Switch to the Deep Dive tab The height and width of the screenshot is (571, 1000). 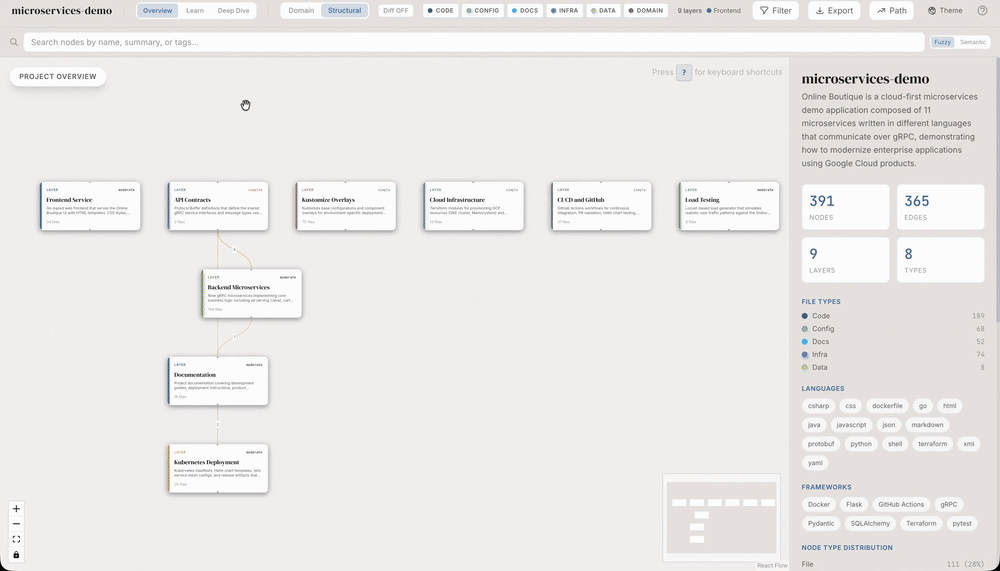pyautogui.click(x=233, y=10)
